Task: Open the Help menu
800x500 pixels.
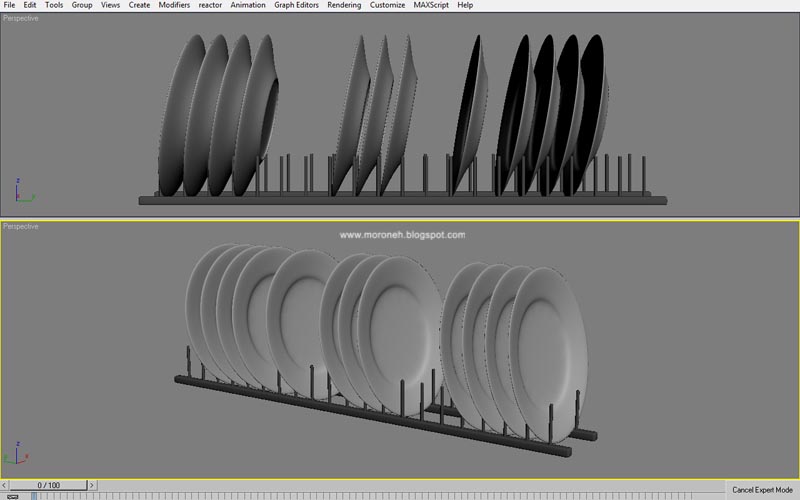Action: (465, 5)
